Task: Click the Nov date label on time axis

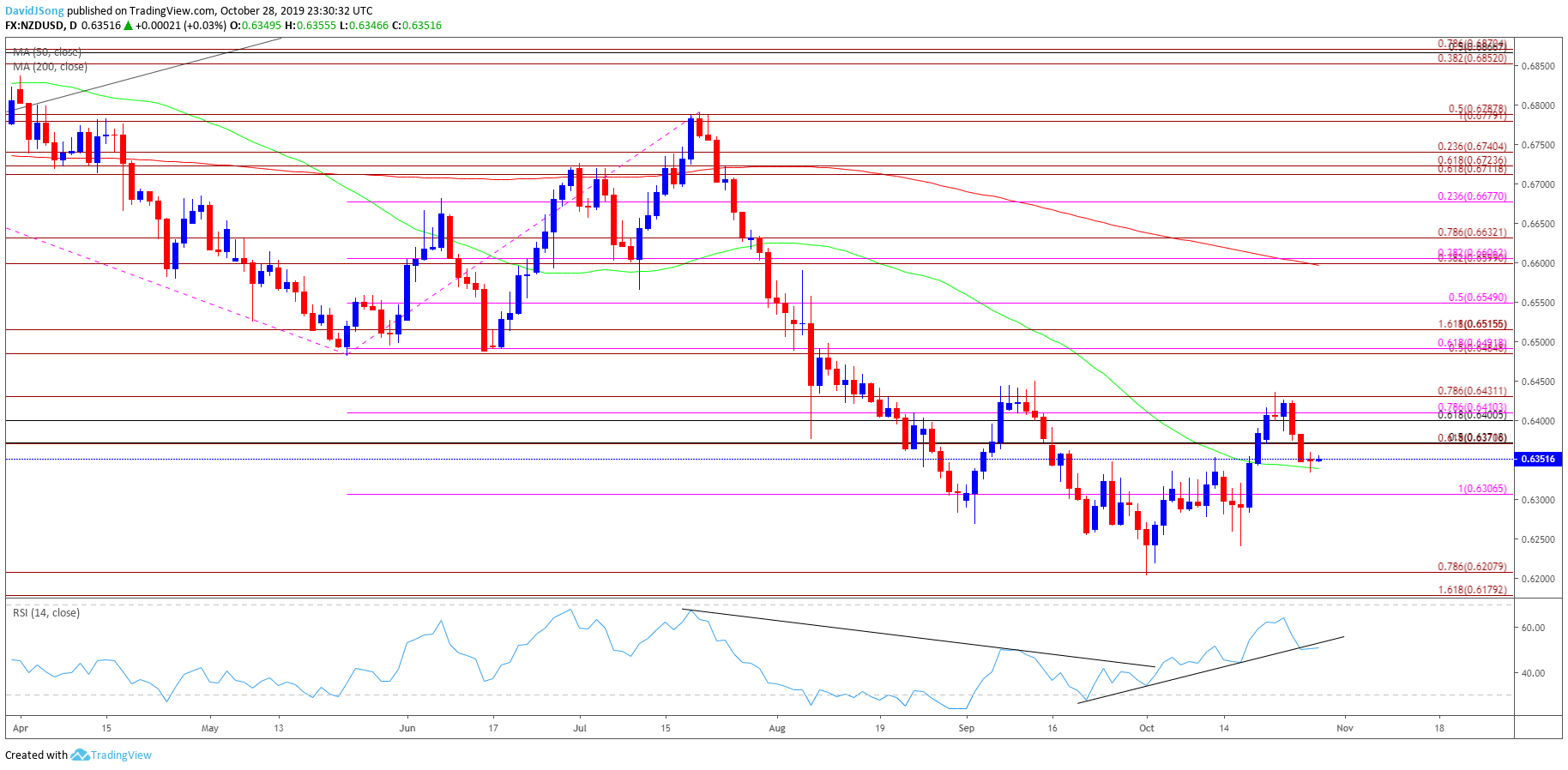Action: pyautogui.click(x=1345, y=728)
